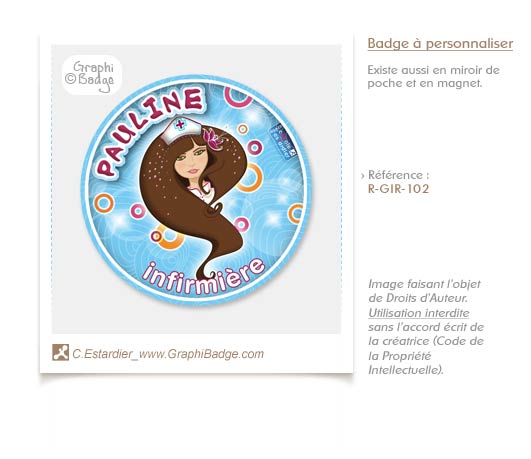Select the reference code R-GIR-102
The width and height of the screenshot is (531, 459).
(x=399, y=189)
